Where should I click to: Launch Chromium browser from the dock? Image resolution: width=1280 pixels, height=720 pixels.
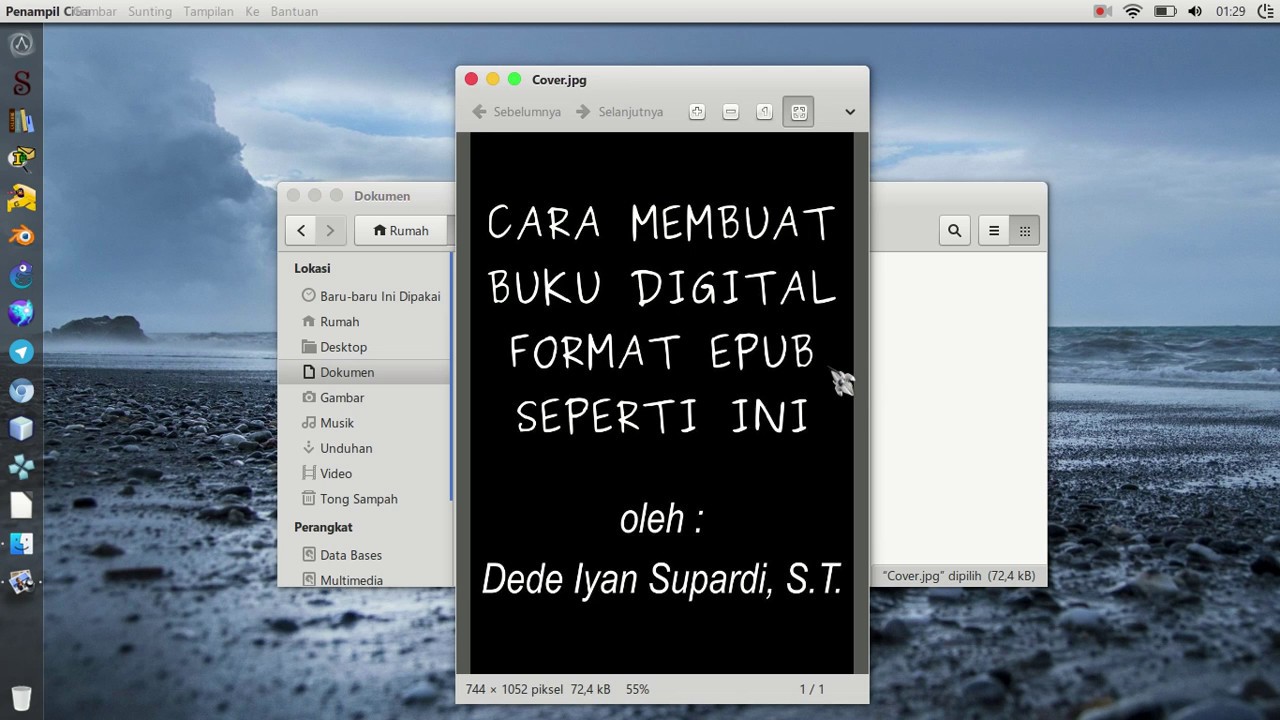click(21, 390)
